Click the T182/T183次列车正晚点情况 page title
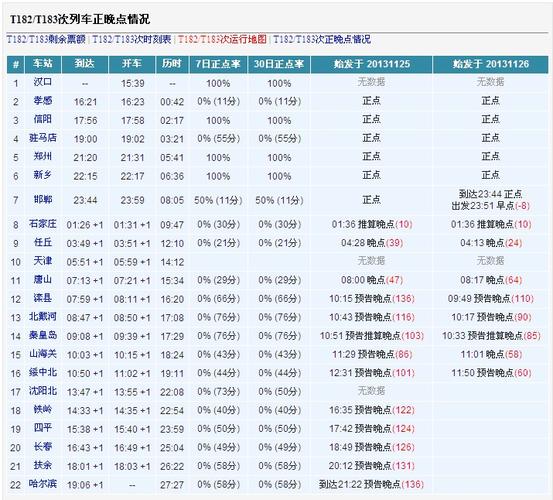This screenshot has width=553, height=500. coord(80,19)
